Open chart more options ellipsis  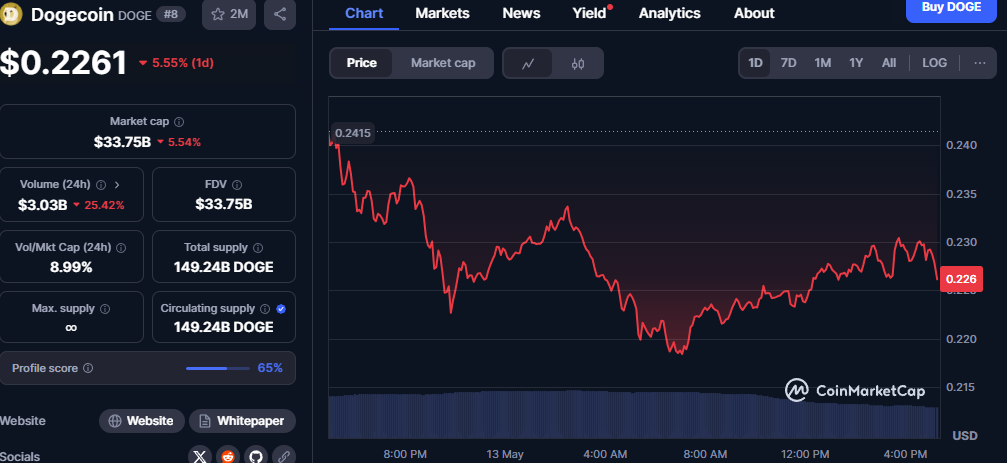click(979, 63)
